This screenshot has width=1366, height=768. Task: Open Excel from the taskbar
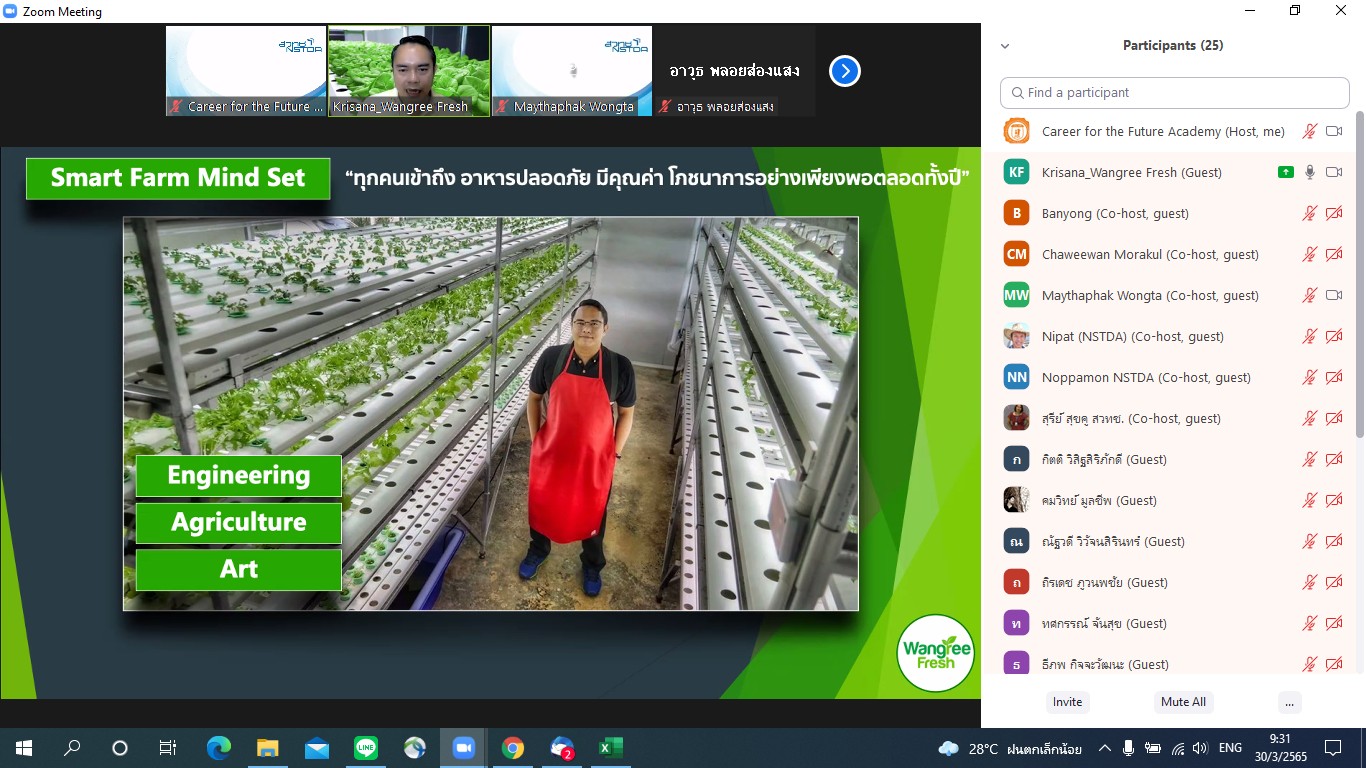click(x=610, y=748)
